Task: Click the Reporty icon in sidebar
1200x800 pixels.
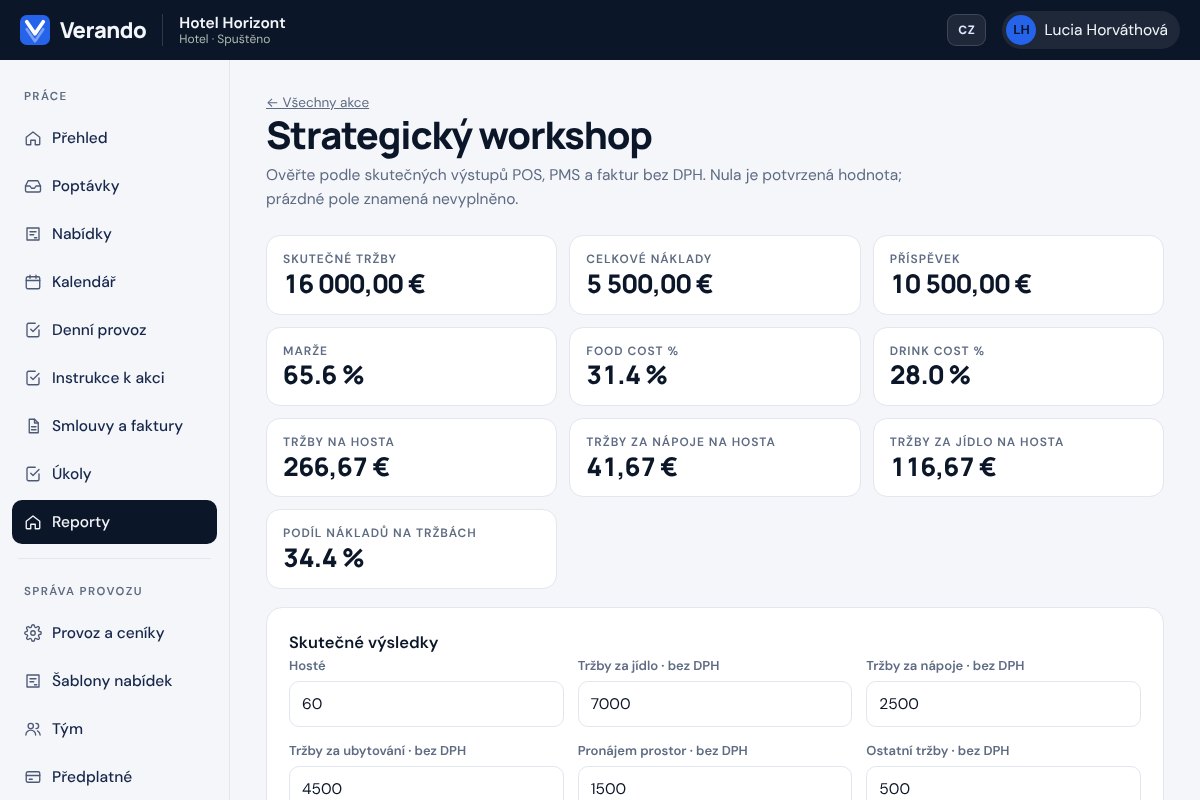Action: (x=33, y=522)
